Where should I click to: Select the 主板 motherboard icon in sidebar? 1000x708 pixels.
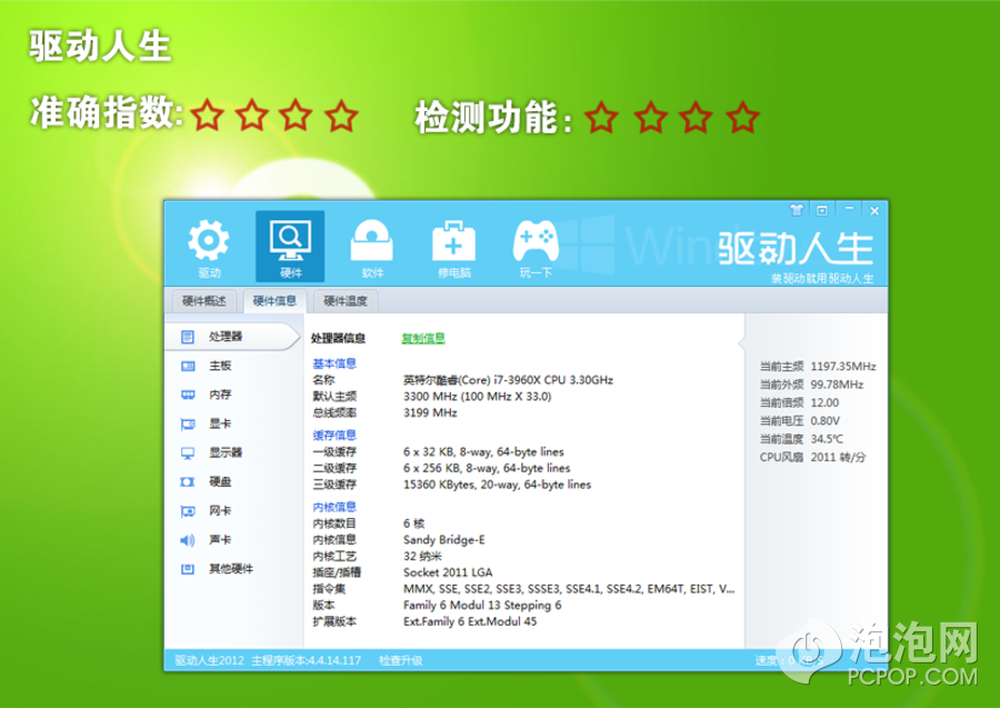pyautogui.click(x=188, y=365)
